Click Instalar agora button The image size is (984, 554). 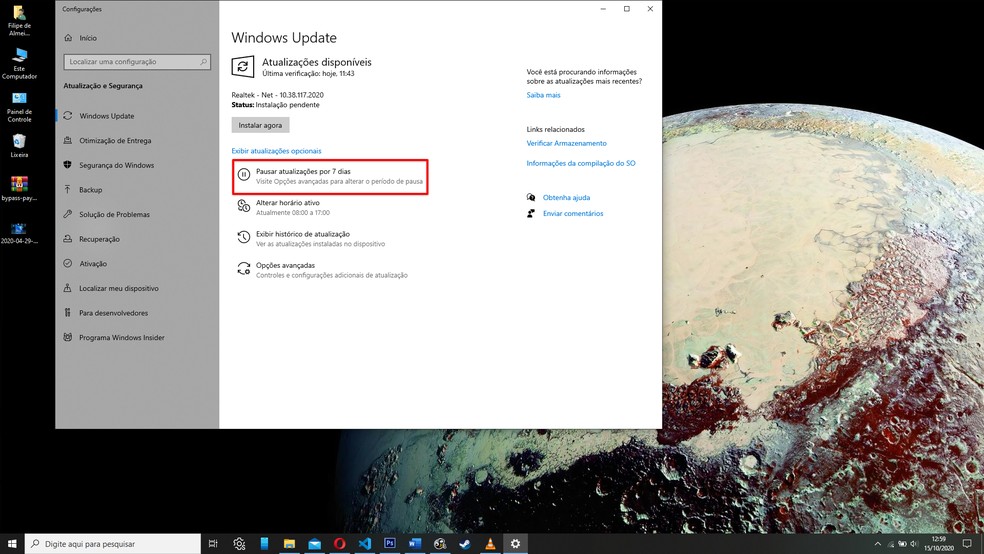pyautogui.click(x=260, y=125)
